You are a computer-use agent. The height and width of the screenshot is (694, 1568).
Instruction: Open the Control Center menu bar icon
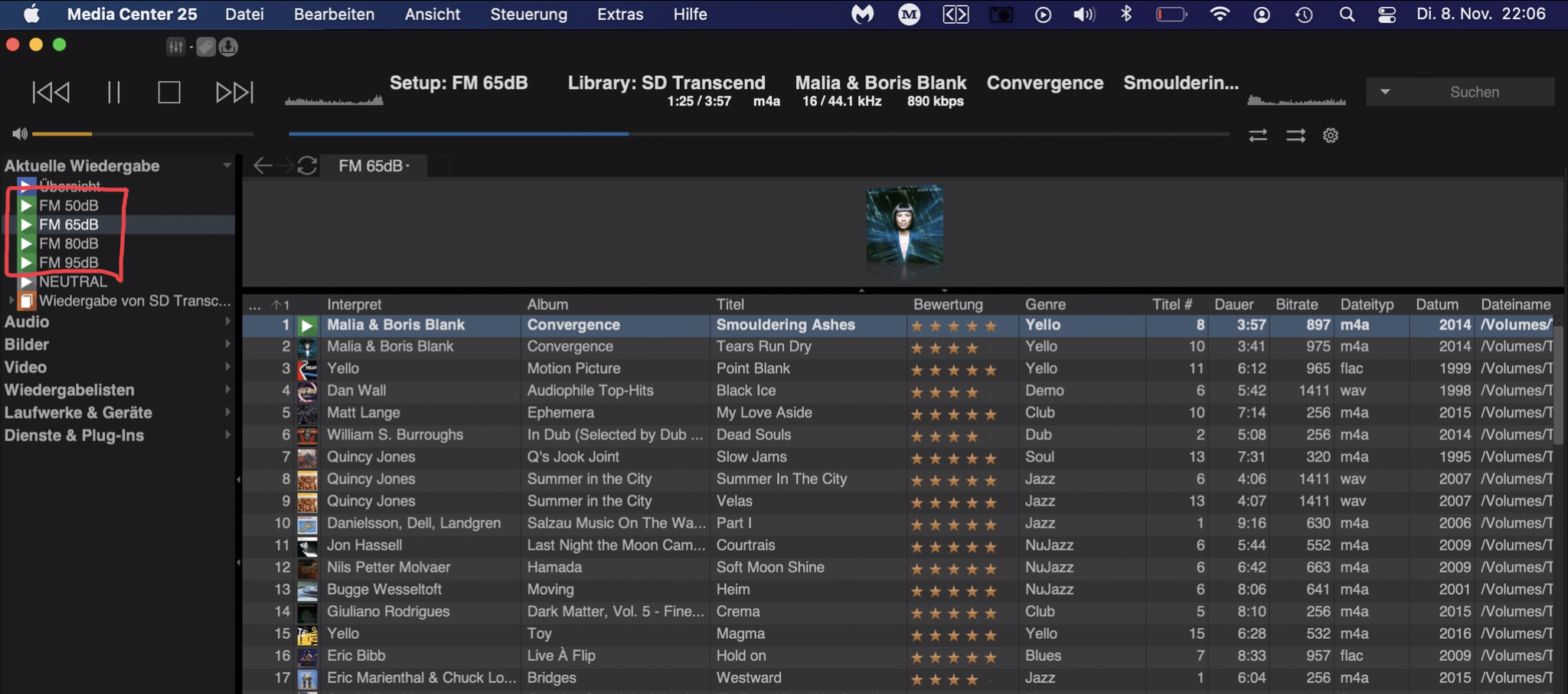click(x=1387, y=15)
